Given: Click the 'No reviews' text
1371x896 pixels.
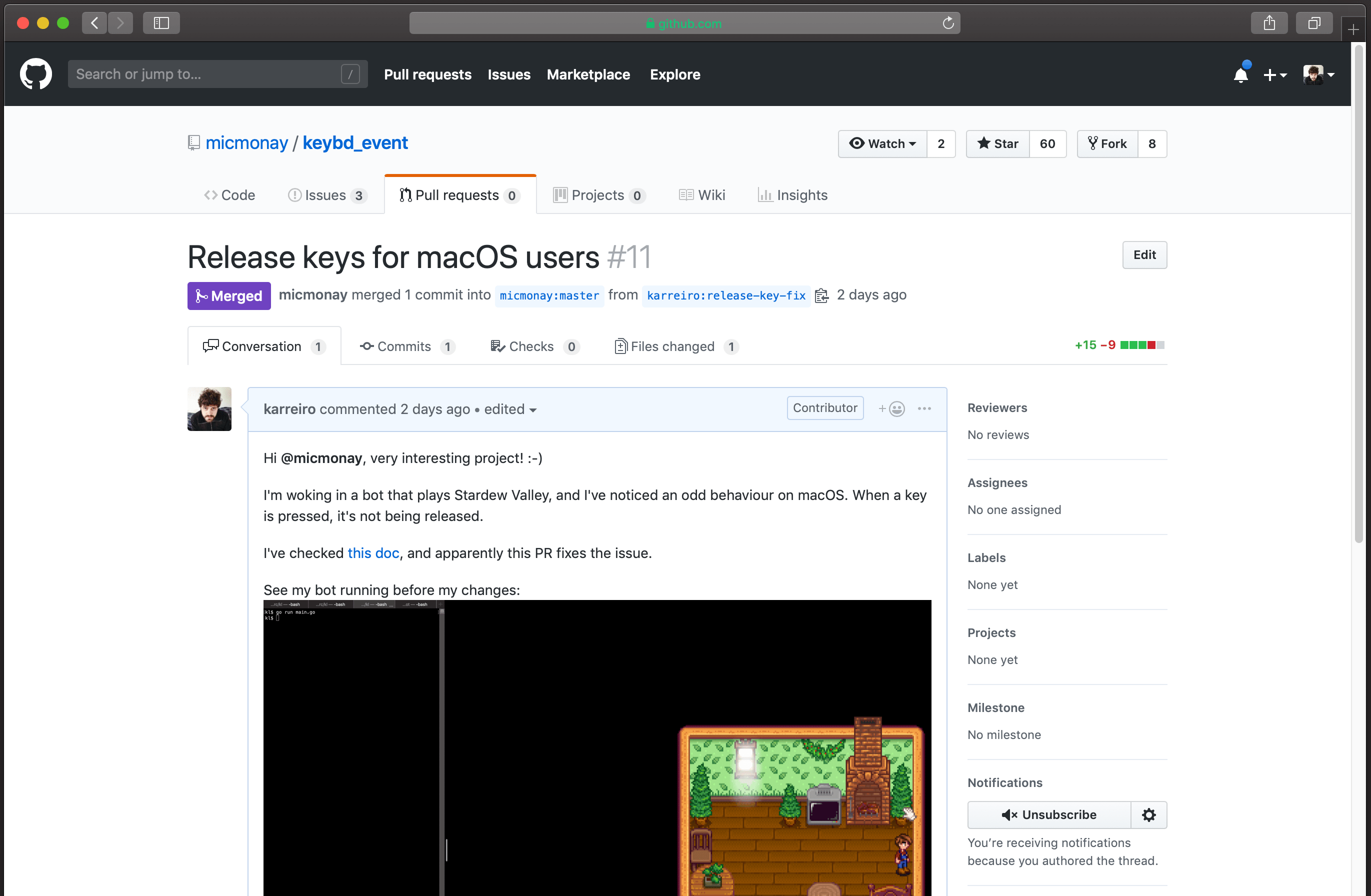Looking at the screenshot, I should click(997, 434).
